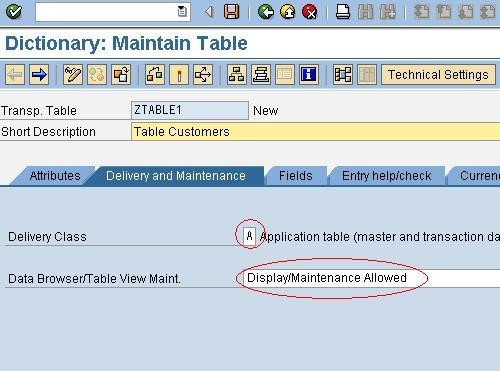Click the Transp. Table field ZTABLE1
Viewport: 500px width, 371px height.
(190, 110)
